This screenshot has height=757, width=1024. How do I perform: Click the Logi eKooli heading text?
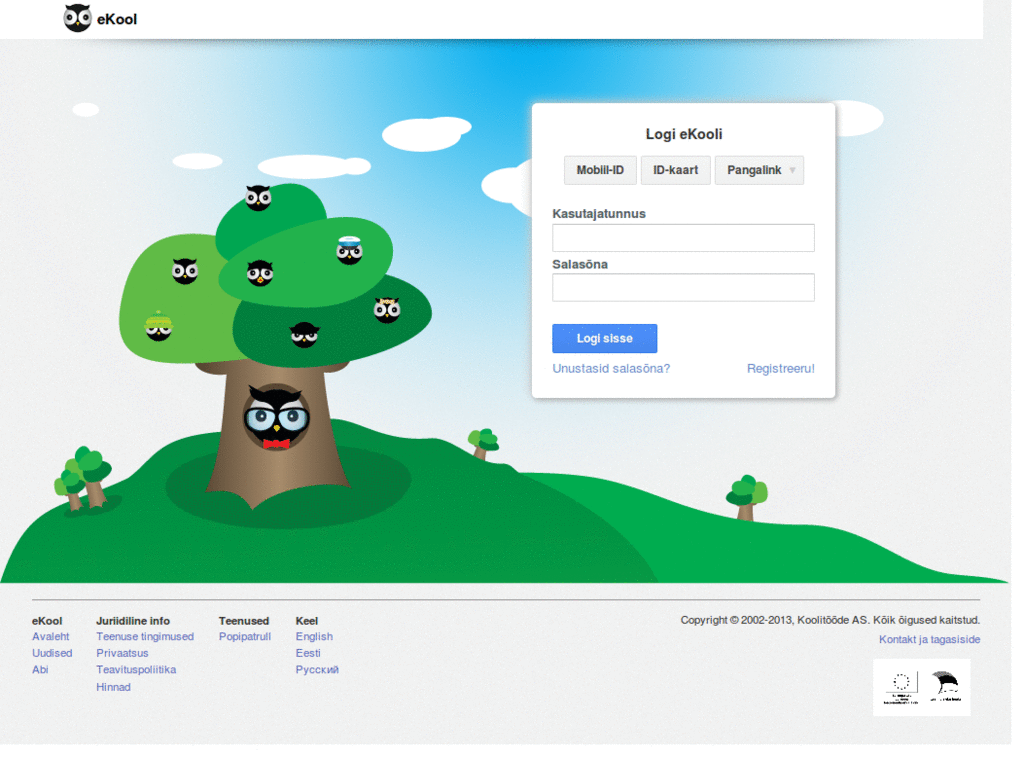[684, 134]
